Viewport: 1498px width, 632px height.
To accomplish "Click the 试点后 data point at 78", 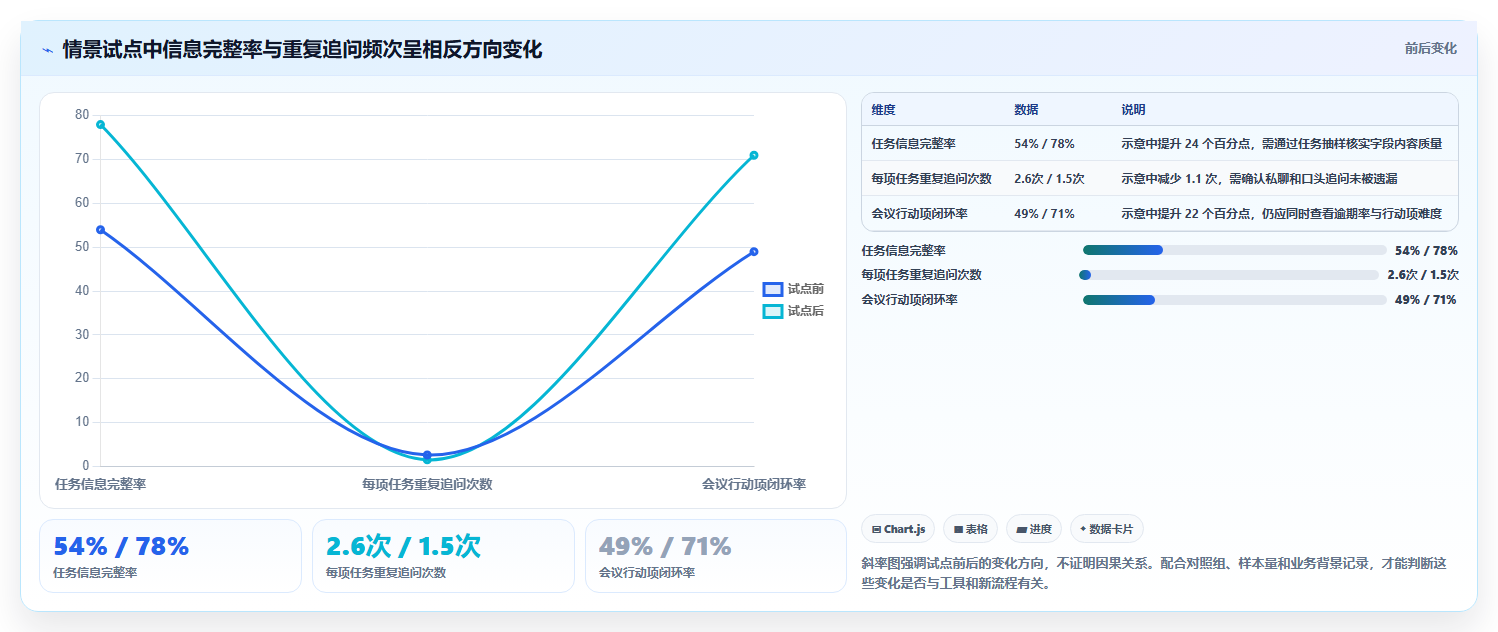I will [100, 124].
